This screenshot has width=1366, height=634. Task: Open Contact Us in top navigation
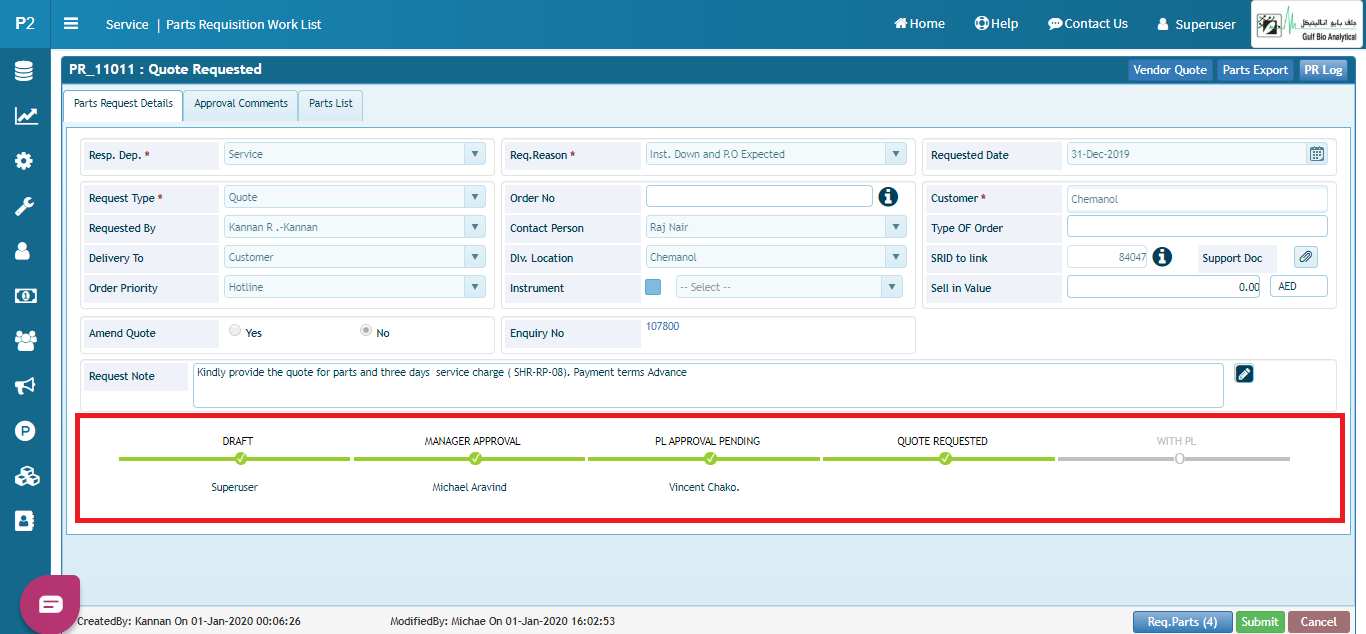(1088, 23)
